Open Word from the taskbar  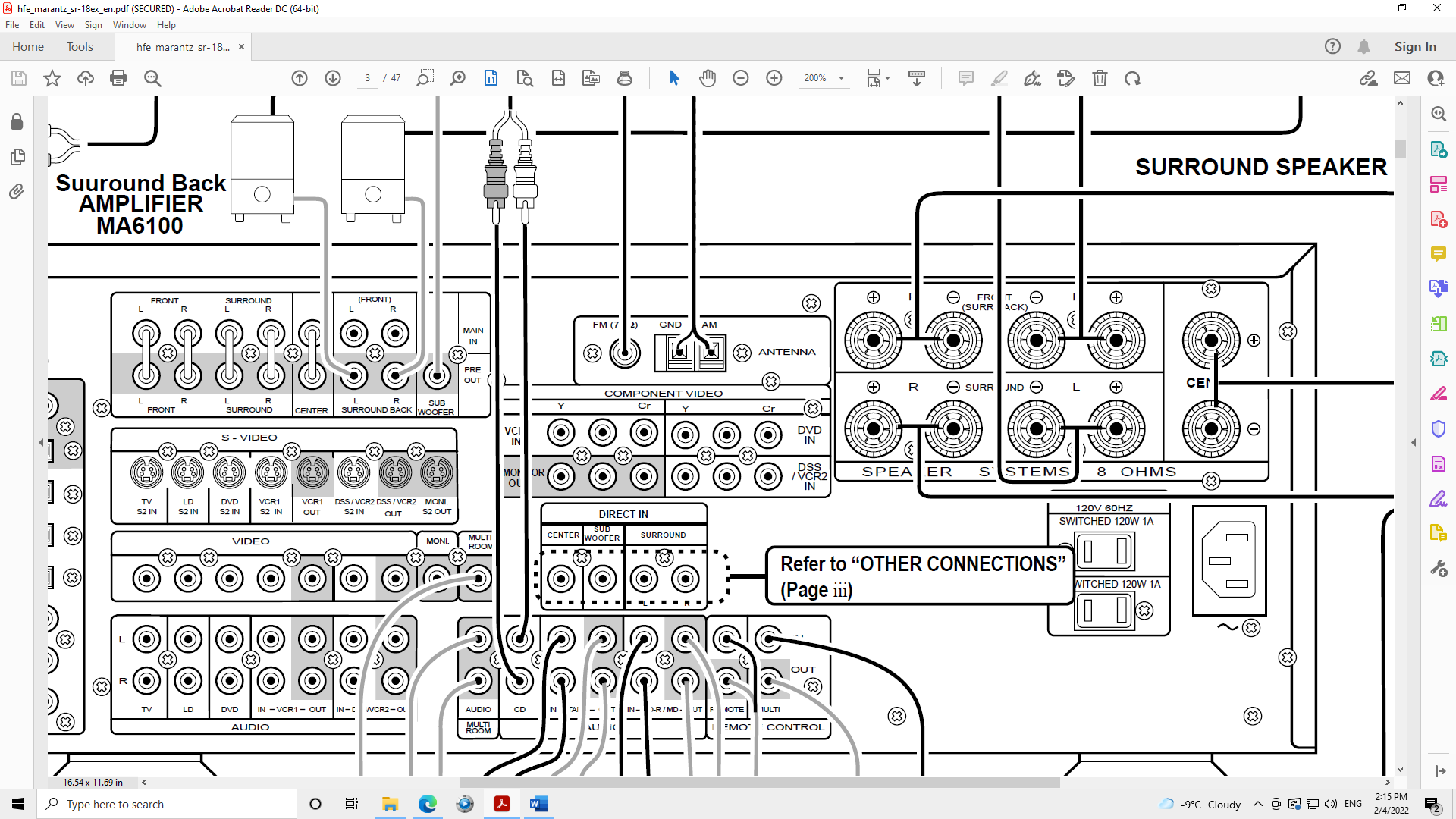(x=538, y=804)
